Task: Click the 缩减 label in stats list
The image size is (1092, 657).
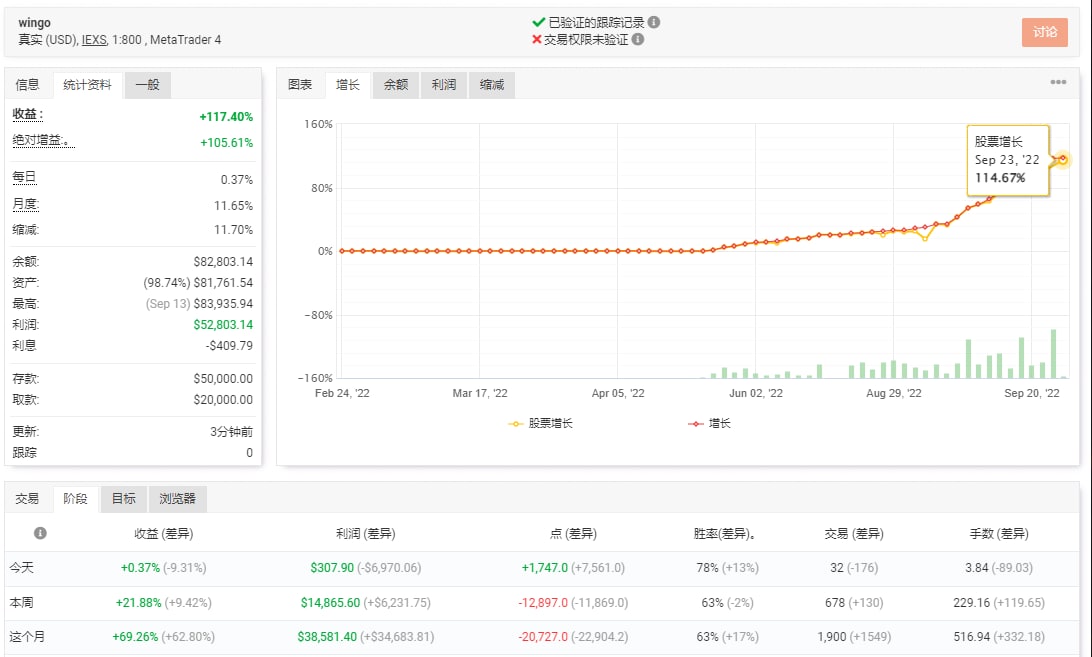Action: point(26,230)
